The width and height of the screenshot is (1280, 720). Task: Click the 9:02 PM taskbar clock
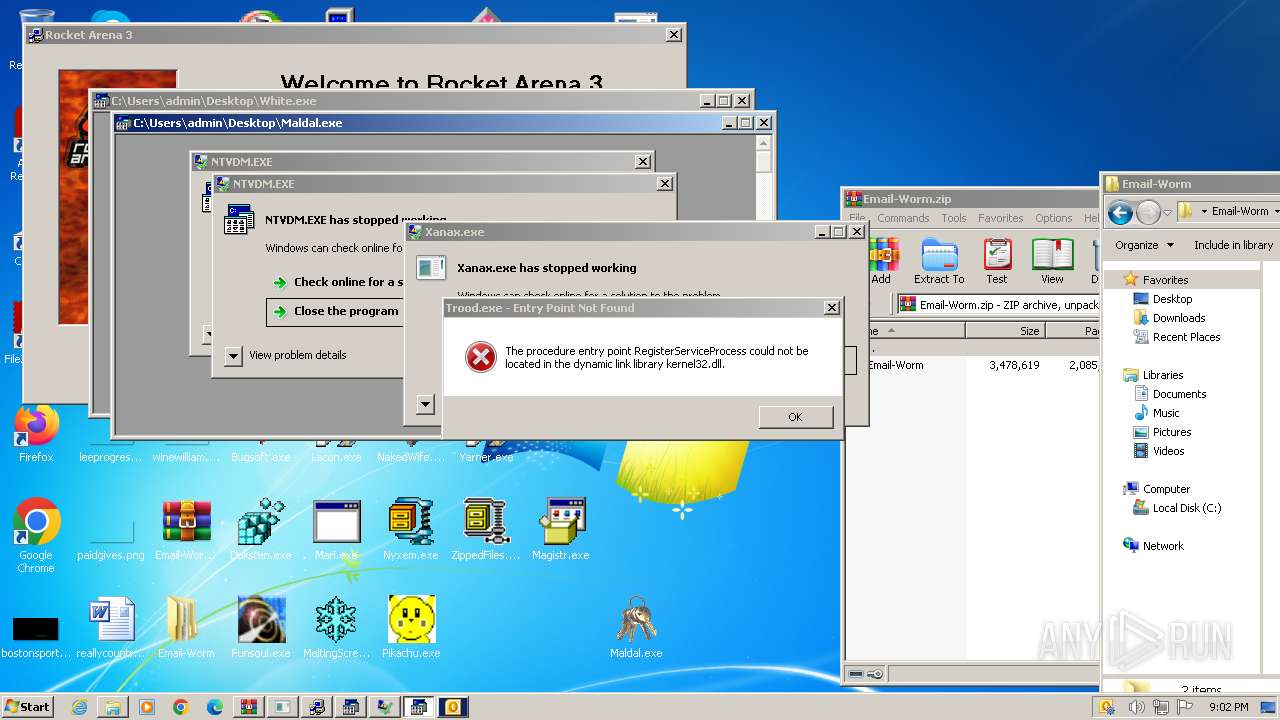tap(1228, 707)
